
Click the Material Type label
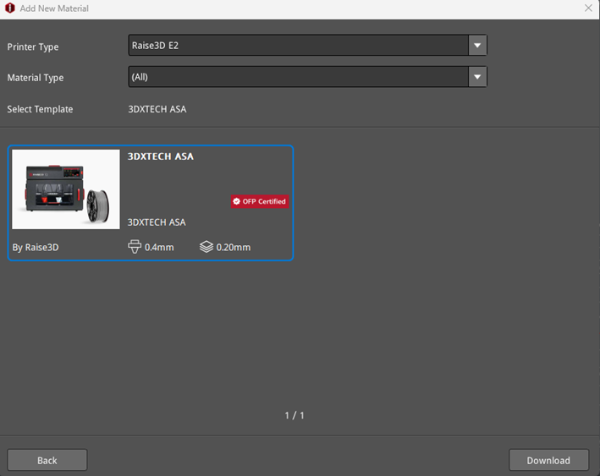(36, 78)
